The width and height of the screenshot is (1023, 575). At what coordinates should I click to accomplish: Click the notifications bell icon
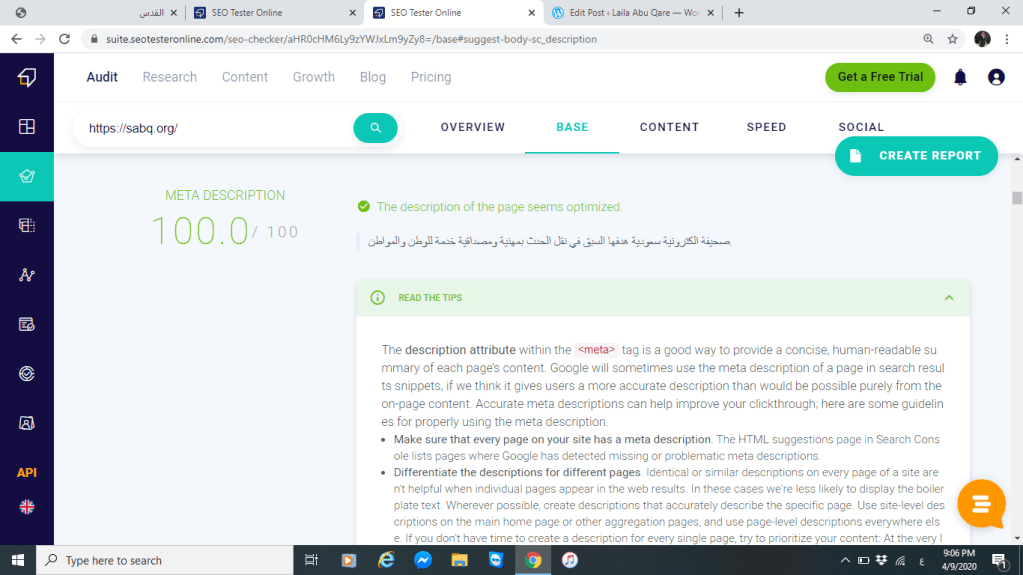click(x=960, y=77)
